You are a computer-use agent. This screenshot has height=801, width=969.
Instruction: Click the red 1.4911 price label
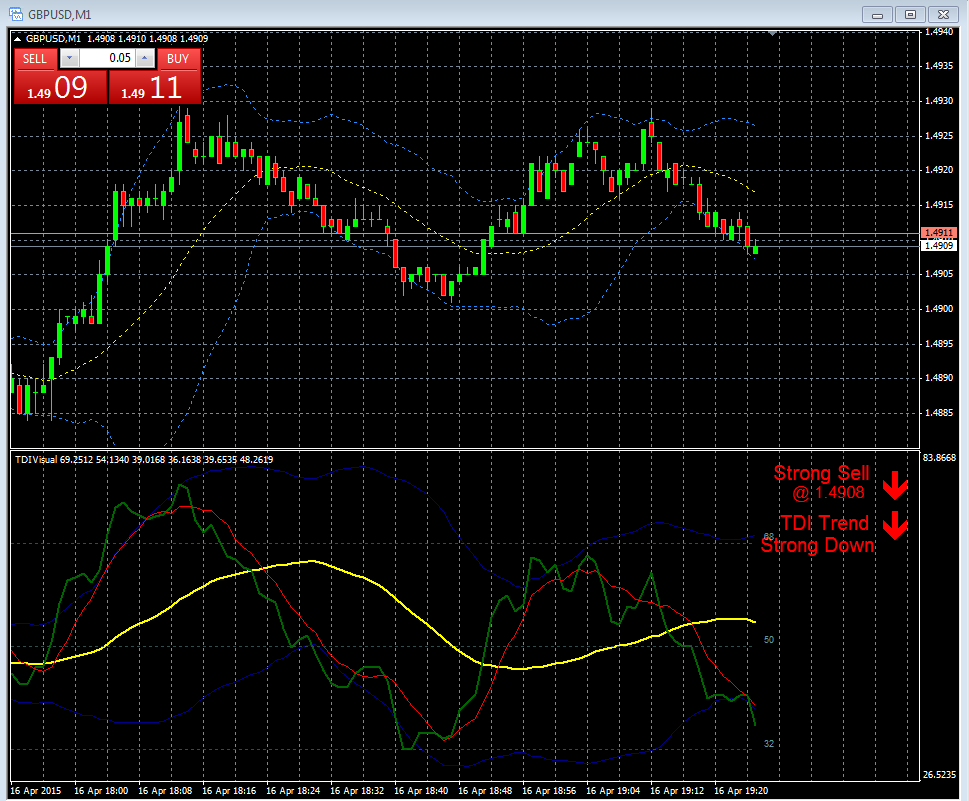click(939, 233)
